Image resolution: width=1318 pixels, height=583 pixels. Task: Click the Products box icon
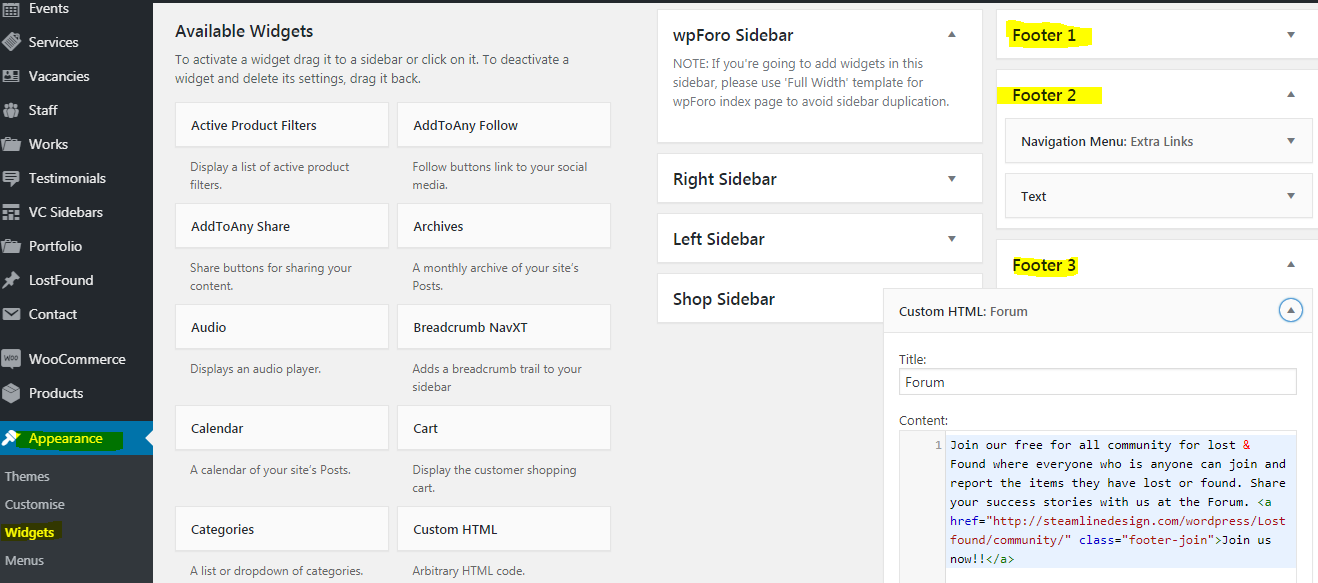coord(12,393)
